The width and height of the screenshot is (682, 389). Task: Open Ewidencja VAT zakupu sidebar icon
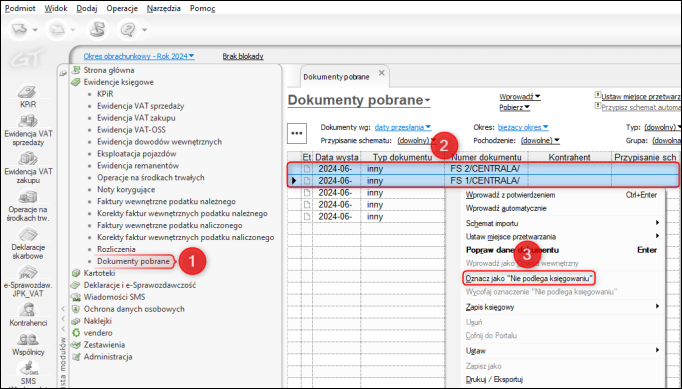28,168
